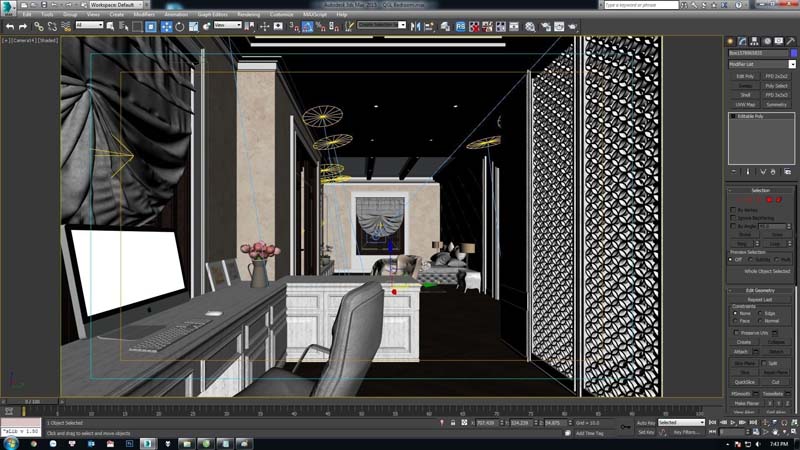Open the selection filter All dropdown
The image size is (800, 450).
tap(88, 26)
